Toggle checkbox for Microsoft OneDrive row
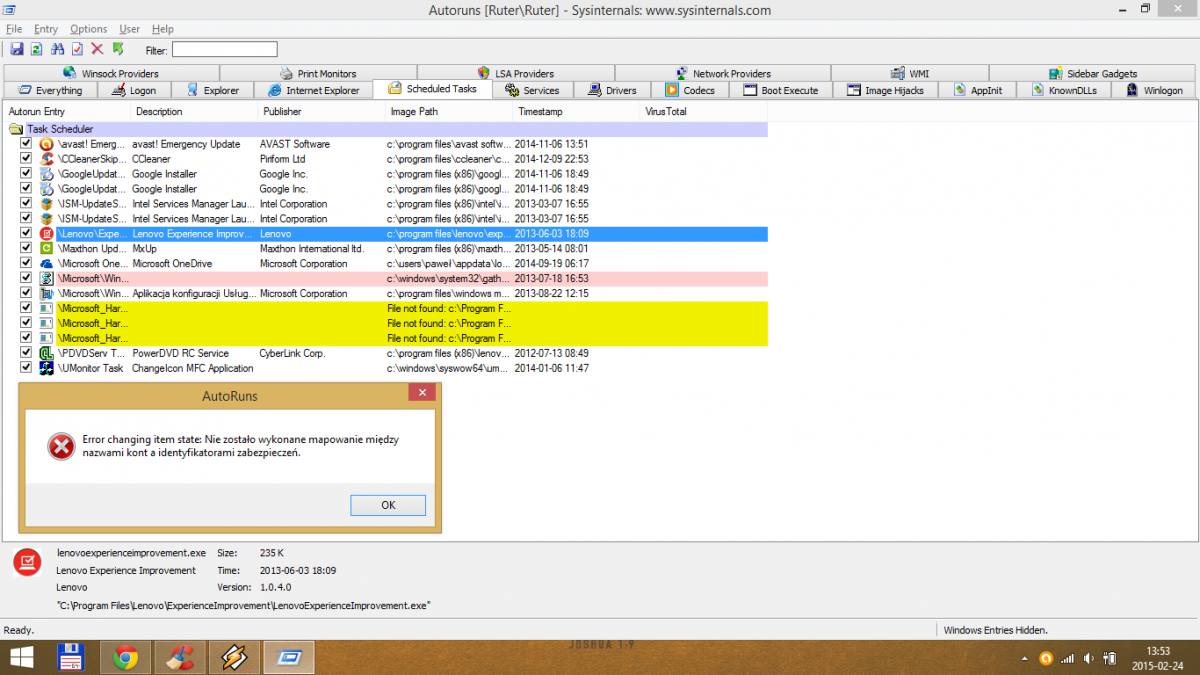The image size is (1200, 675). coord(27,264)
